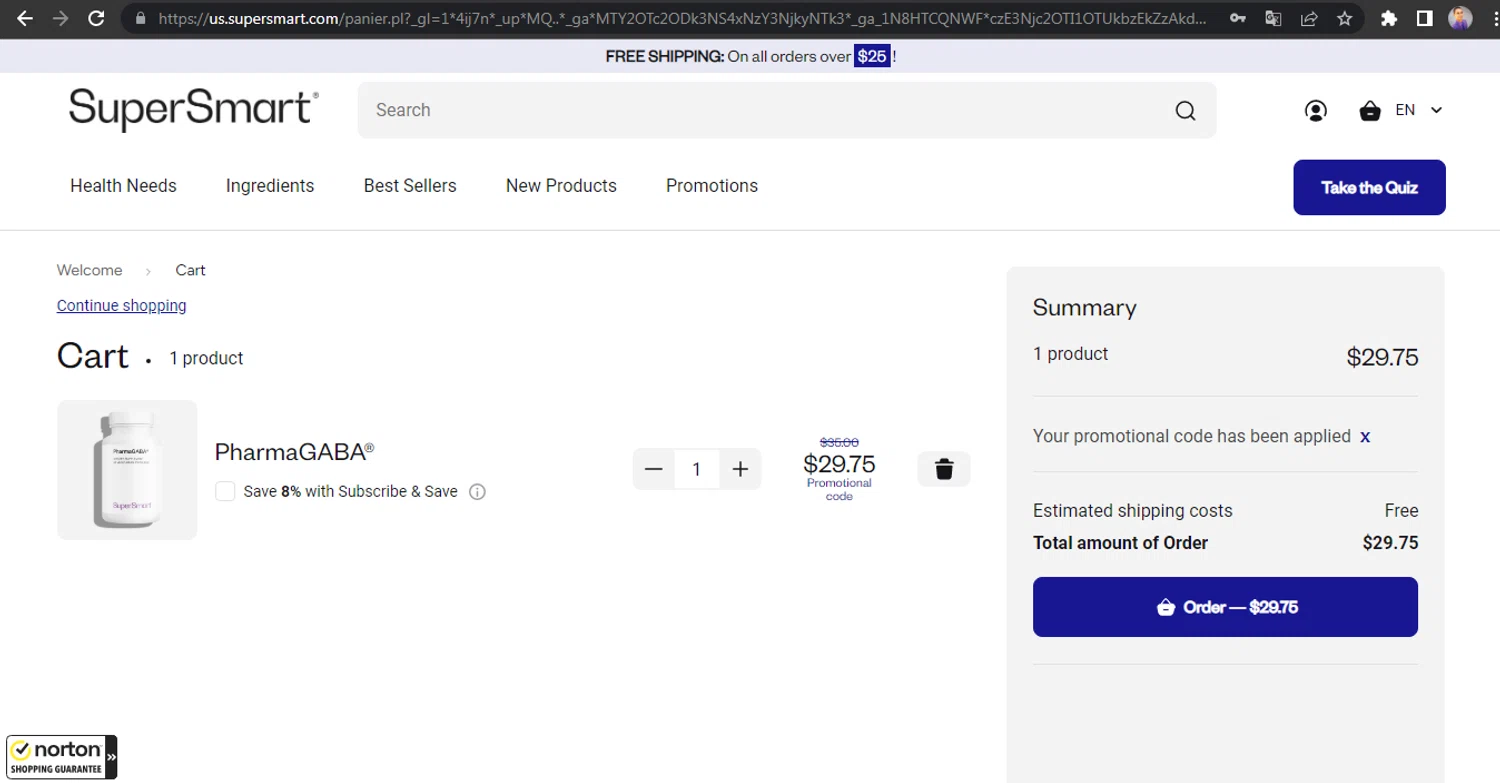Viewport: 1500px width, 783px height.
Task: Click the browser forward arrow
Action: 61,18
